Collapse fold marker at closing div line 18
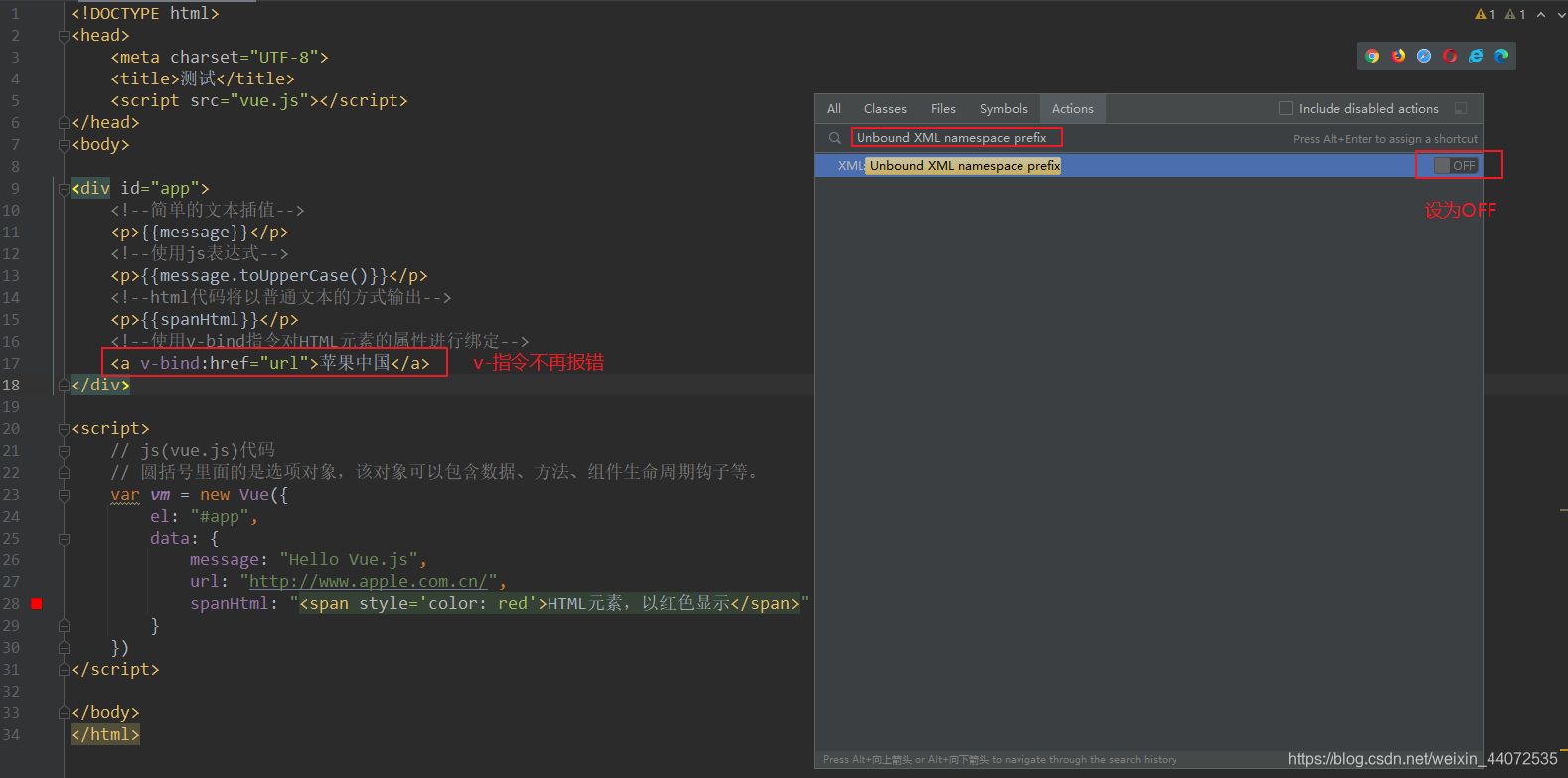The height and width of the screenshot is (778, 1568). coord(64,386)
